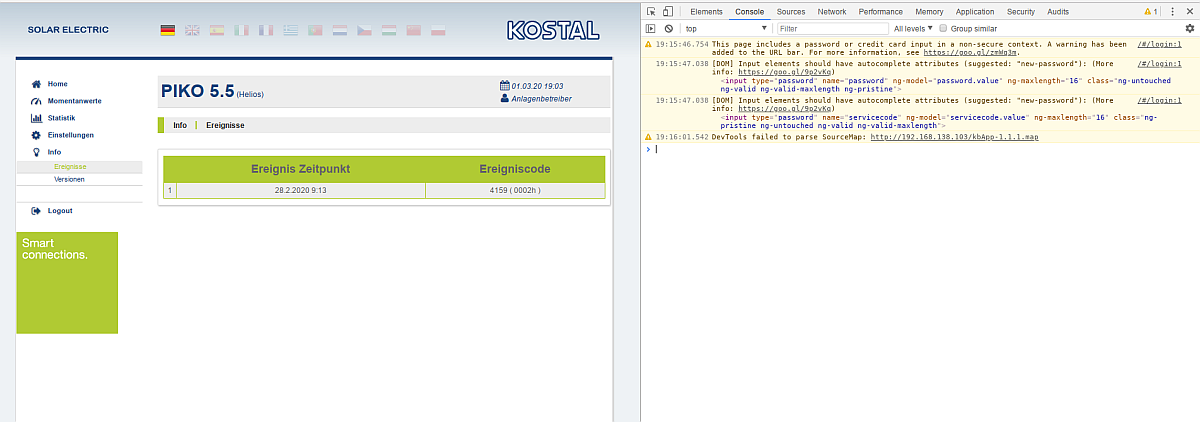Select the Console tab
The image size is (1200, 422).
(749, 11)
